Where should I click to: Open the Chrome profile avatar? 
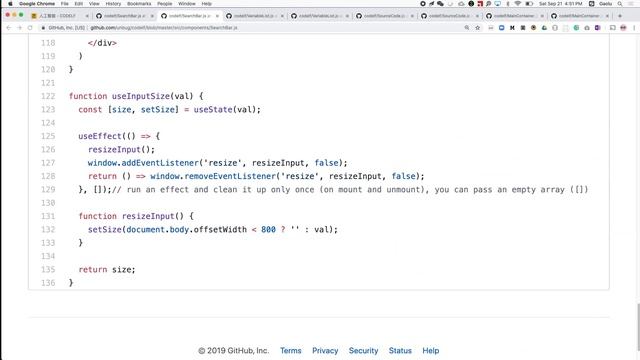[x=623, y=28]
